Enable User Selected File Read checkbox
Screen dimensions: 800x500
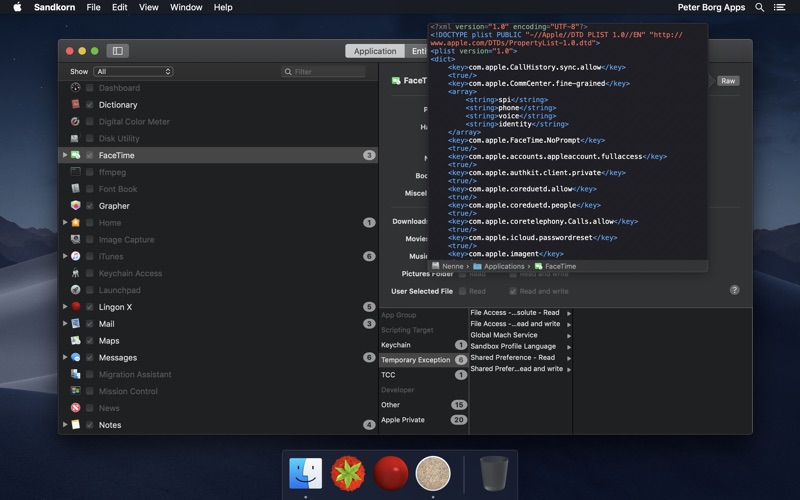[462, 291]
